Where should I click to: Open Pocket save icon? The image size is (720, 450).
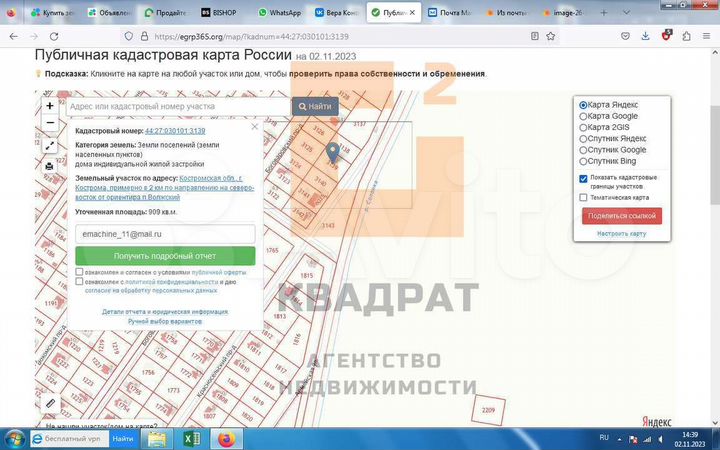coord(625,36)
